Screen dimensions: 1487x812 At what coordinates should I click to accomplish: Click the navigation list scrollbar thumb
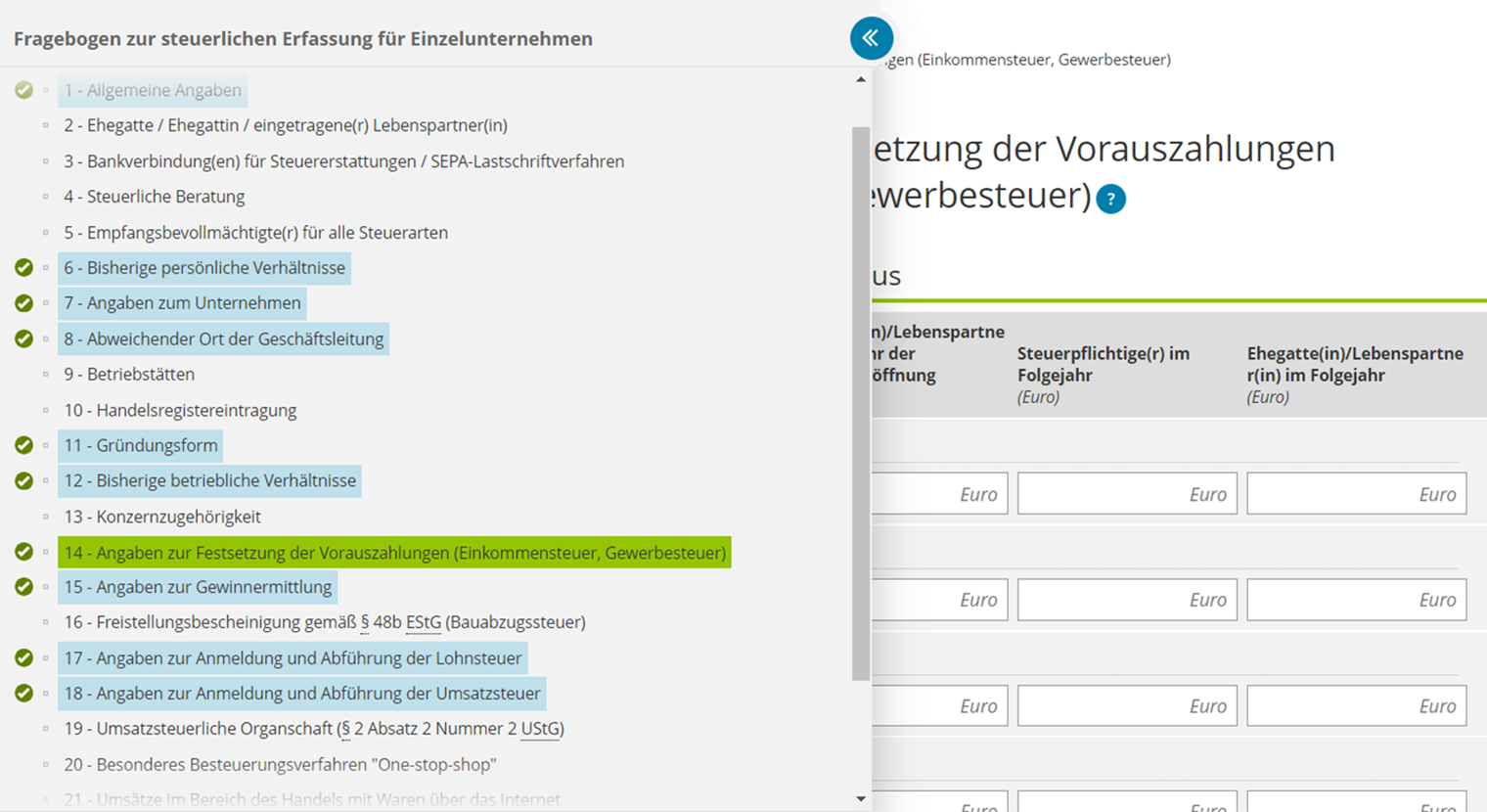pyautogui.click(x=861, y=403)
